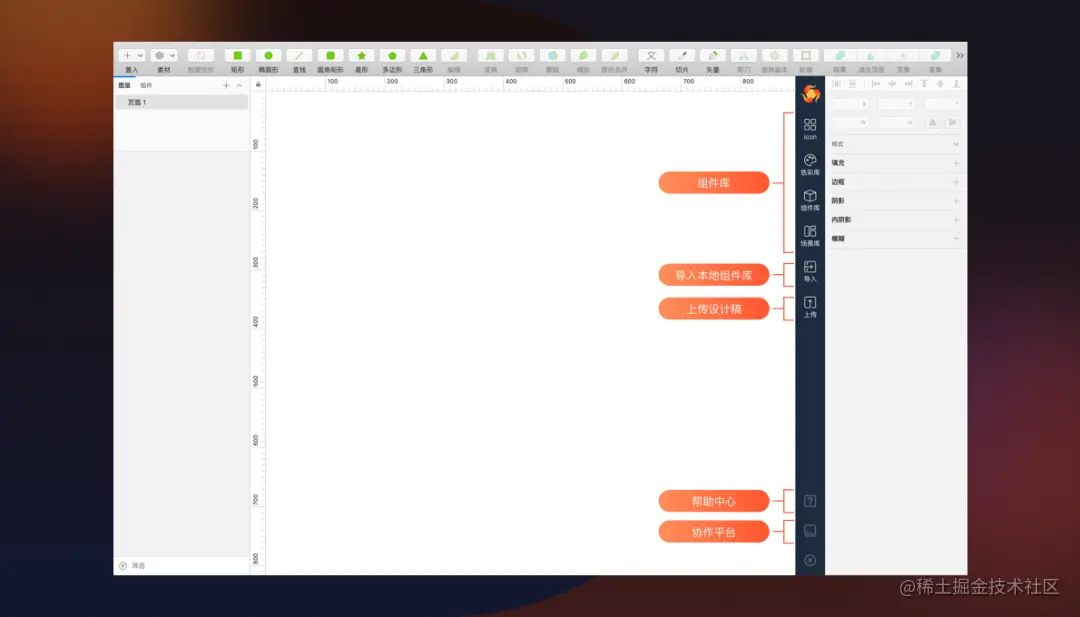Select the 多边形 polygon tool

coord(392,56)
